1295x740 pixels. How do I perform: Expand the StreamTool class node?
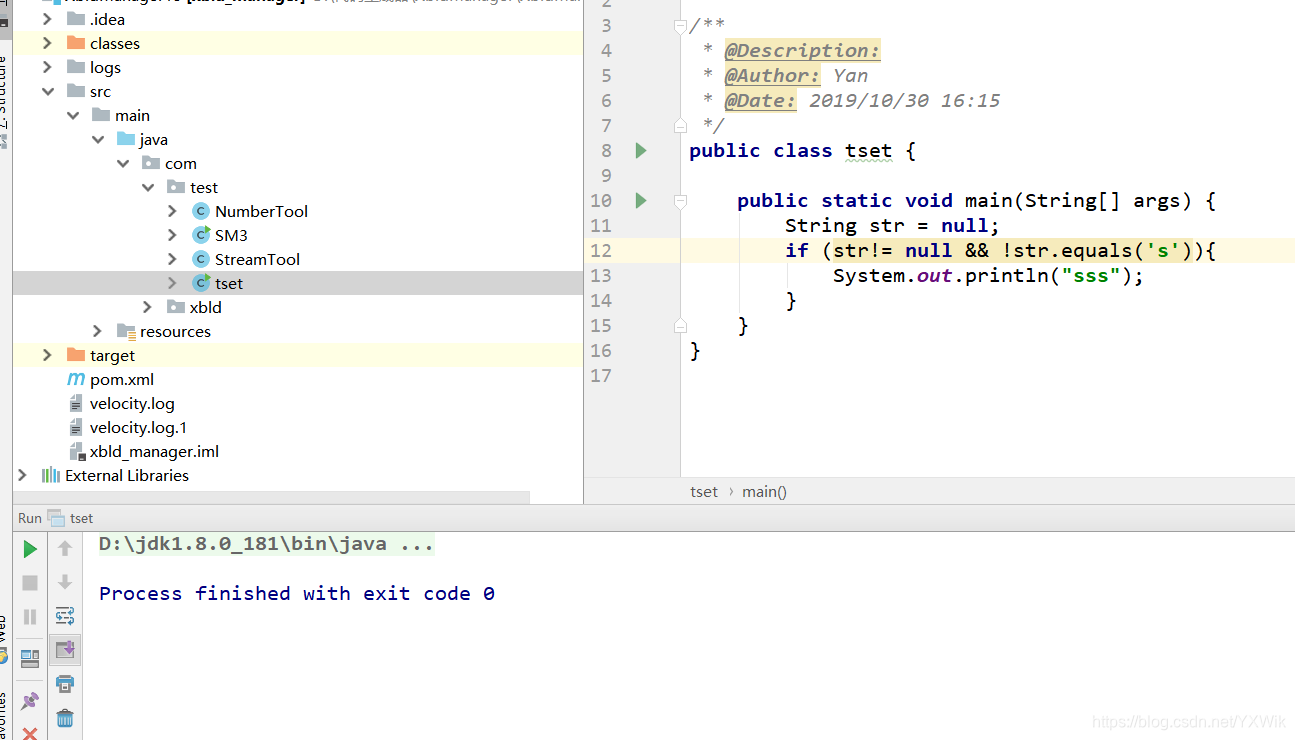pos(172,259)
